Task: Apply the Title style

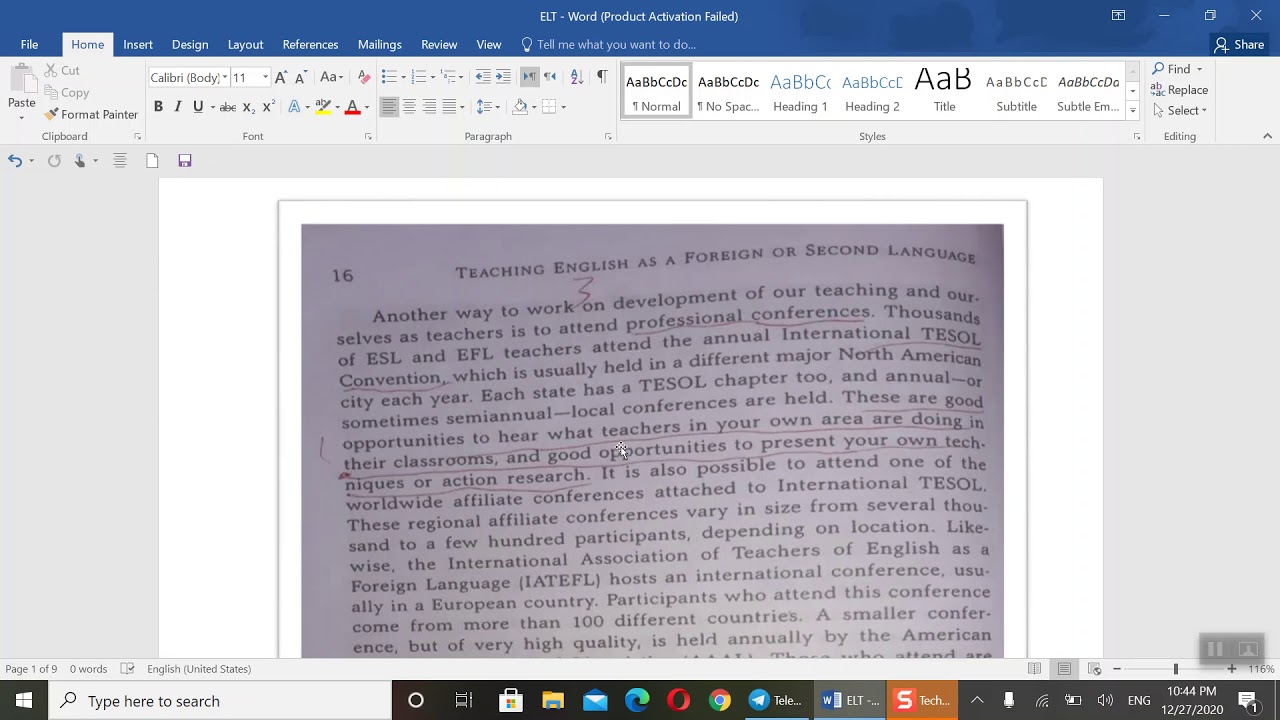Action: [944, 91]
